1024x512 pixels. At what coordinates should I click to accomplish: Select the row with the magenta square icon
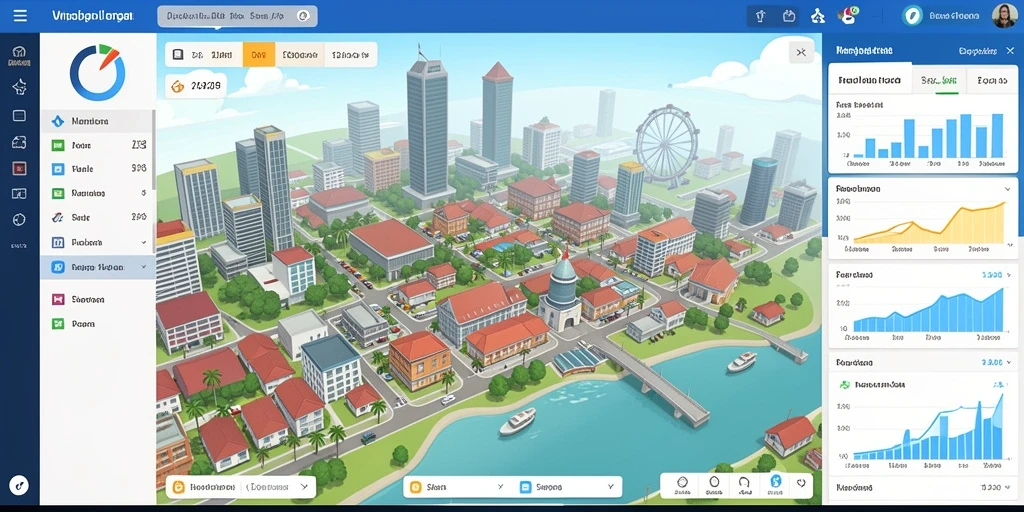(x=97, y=299)
